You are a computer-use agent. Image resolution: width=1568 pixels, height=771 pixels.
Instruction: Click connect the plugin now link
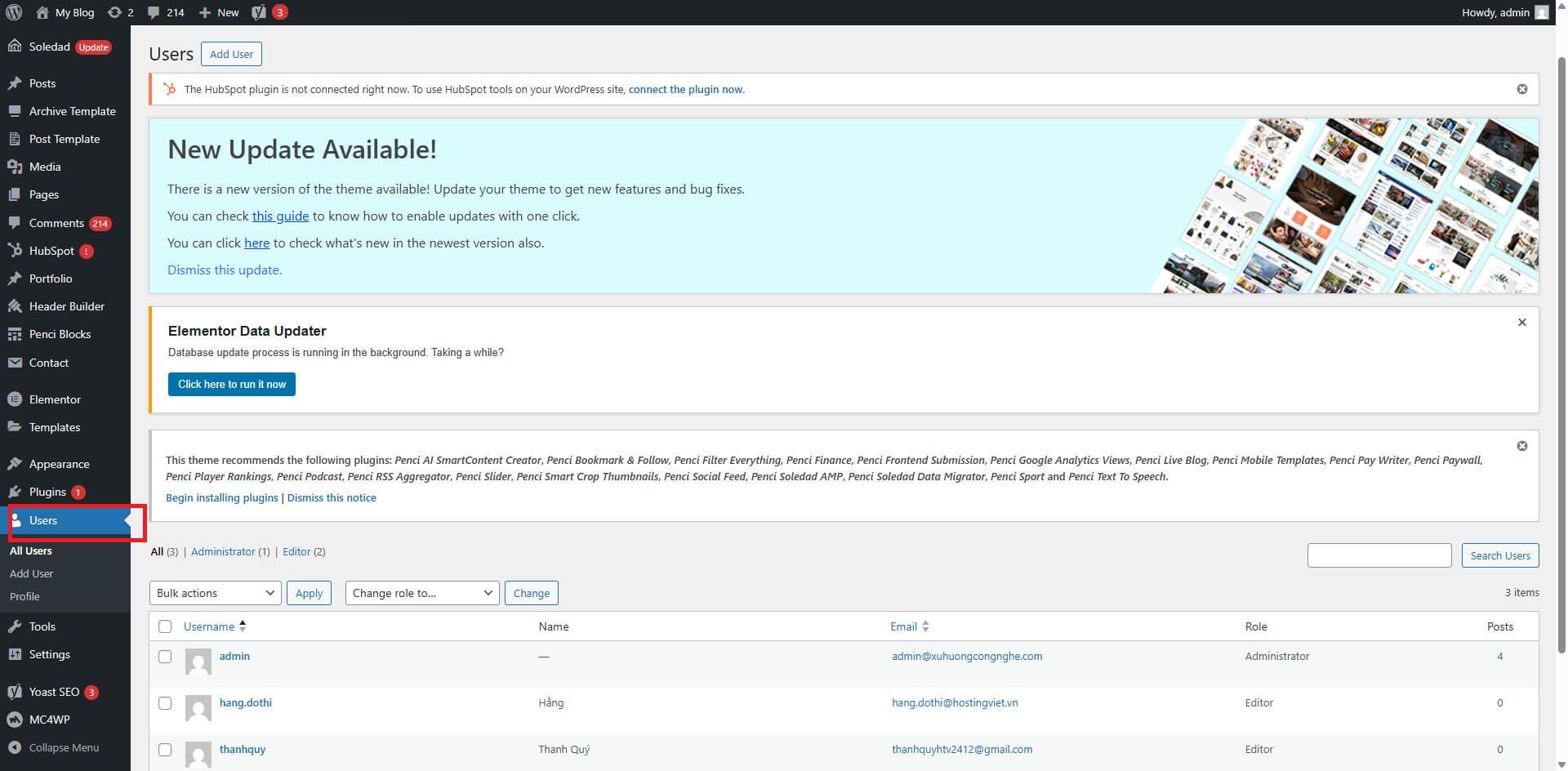685,89
